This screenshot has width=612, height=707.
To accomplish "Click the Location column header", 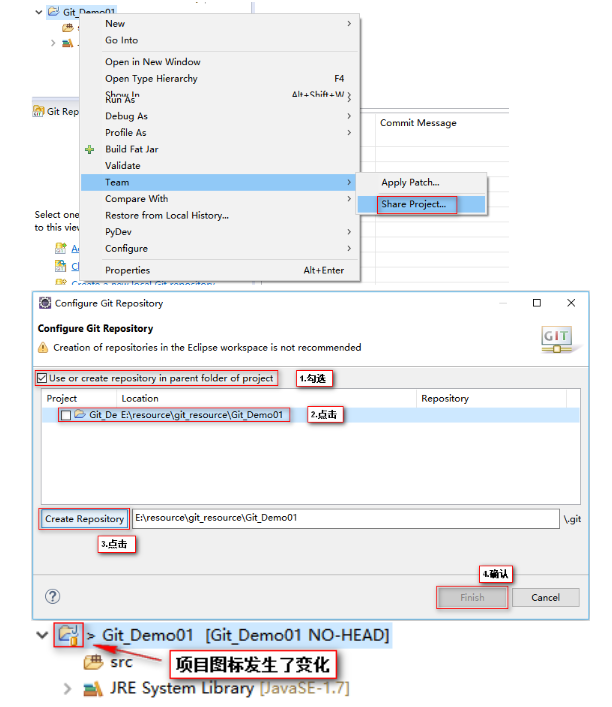I will click(140, 399).
